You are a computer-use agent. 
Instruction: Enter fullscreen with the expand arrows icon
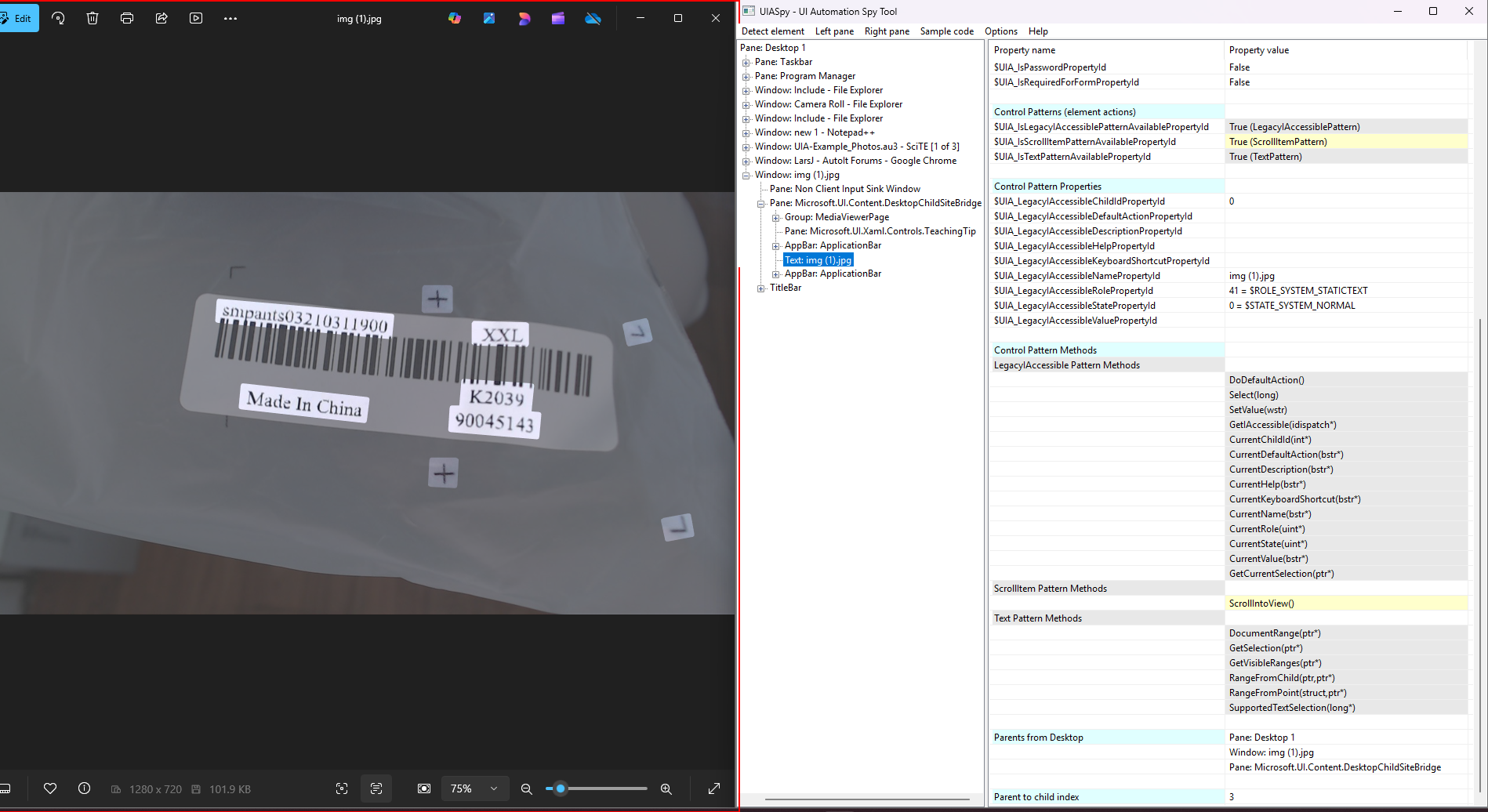coord(714,788)
